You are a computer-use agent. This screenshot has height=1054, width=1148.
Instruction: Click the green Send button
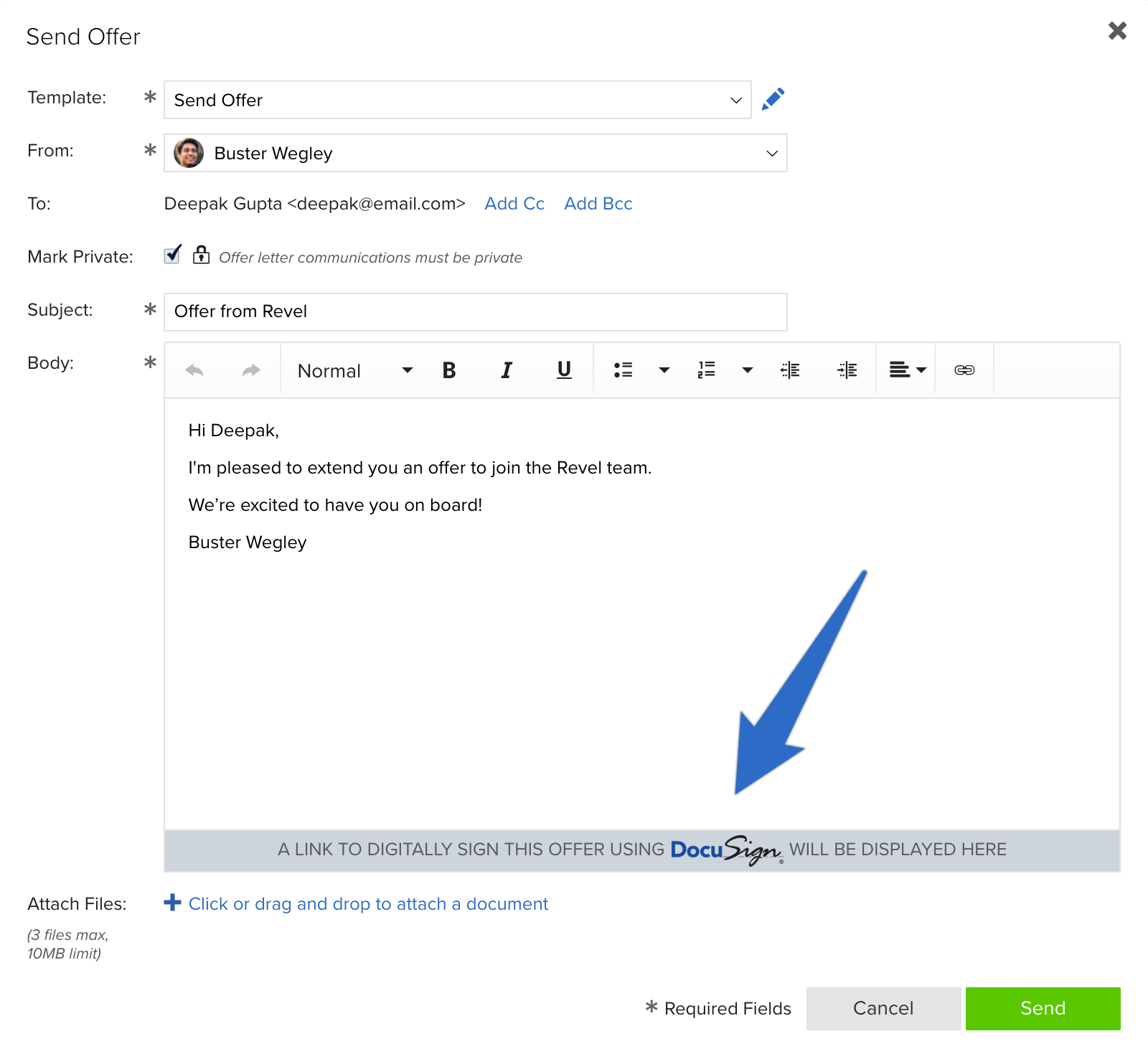tap(1043, 1009)
